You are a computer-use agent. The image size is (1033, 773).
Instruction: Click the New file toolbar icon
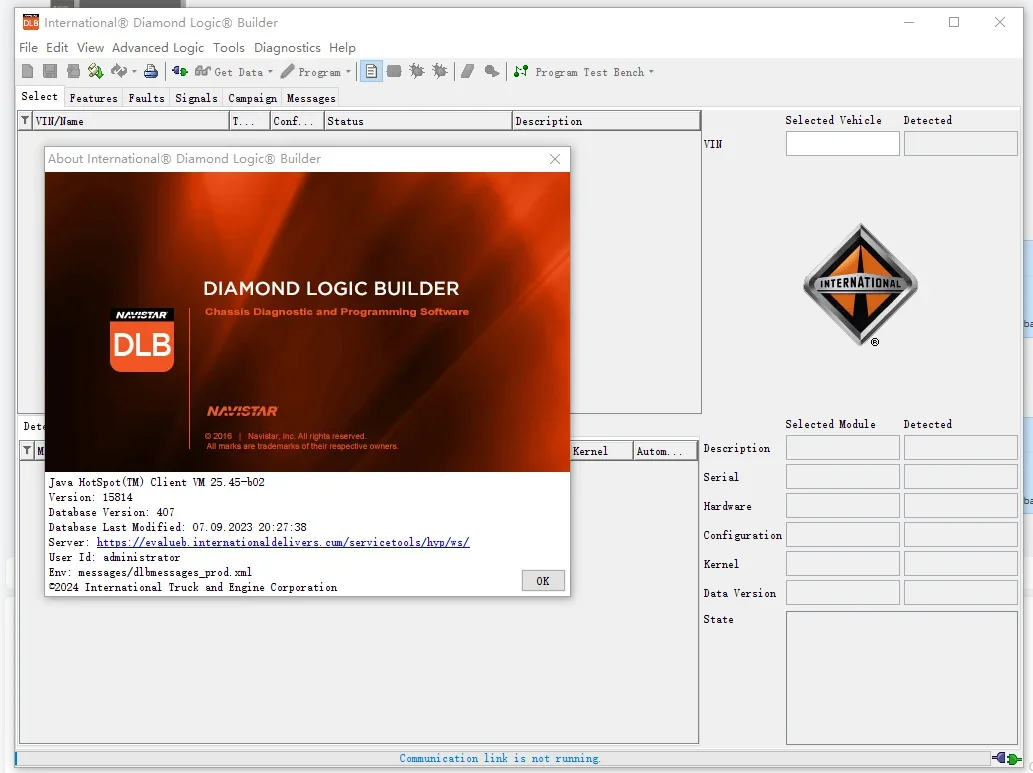pyautogui.click(x=28, y=71)
